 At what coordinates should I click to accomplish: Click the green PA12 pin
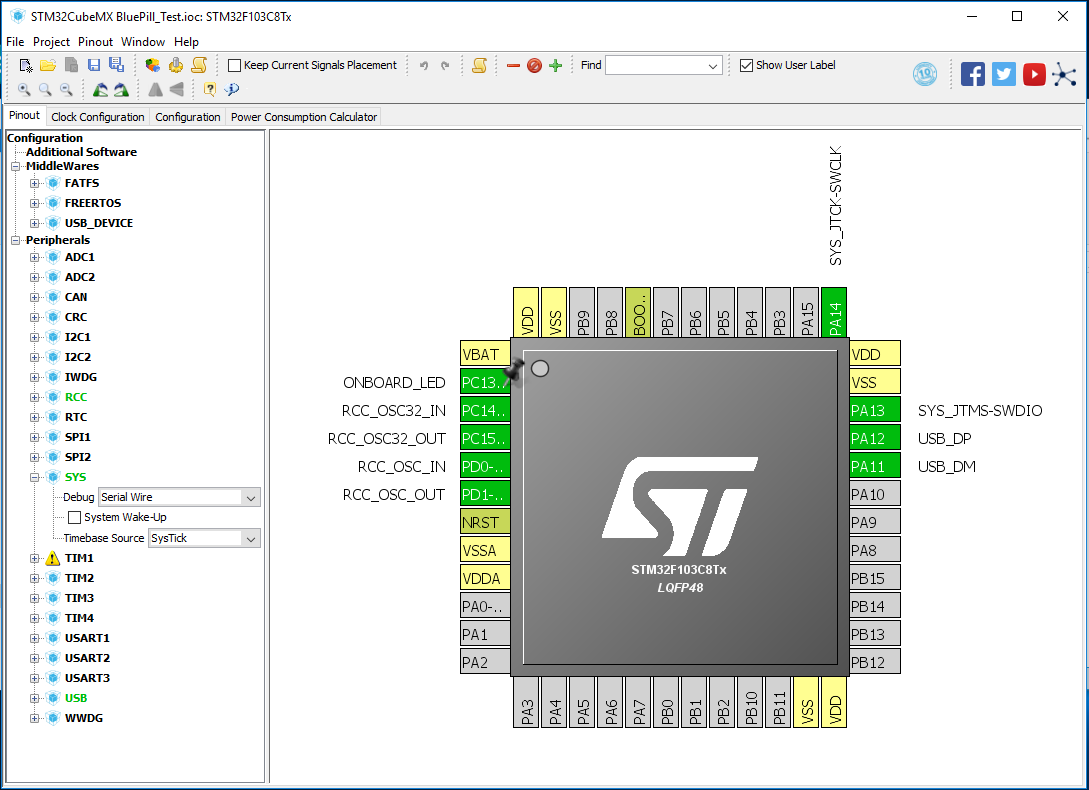[x=875, y=438]
